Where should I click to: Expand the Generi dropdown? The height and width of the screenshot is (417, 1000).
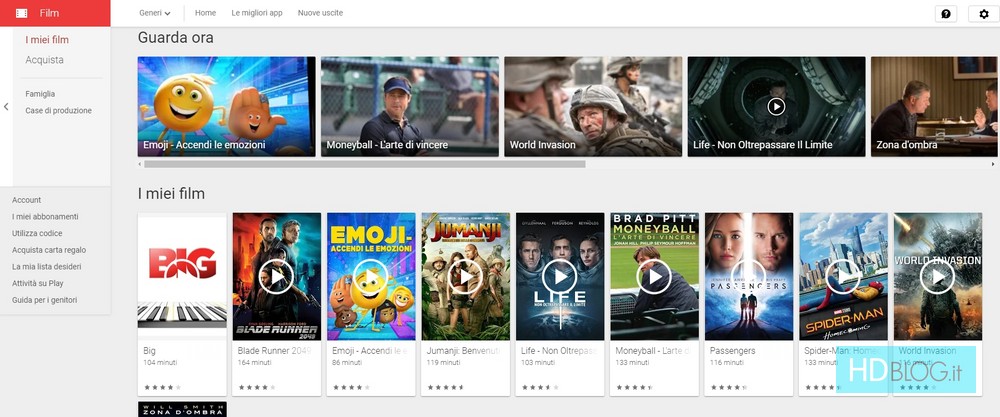[154, 13]
